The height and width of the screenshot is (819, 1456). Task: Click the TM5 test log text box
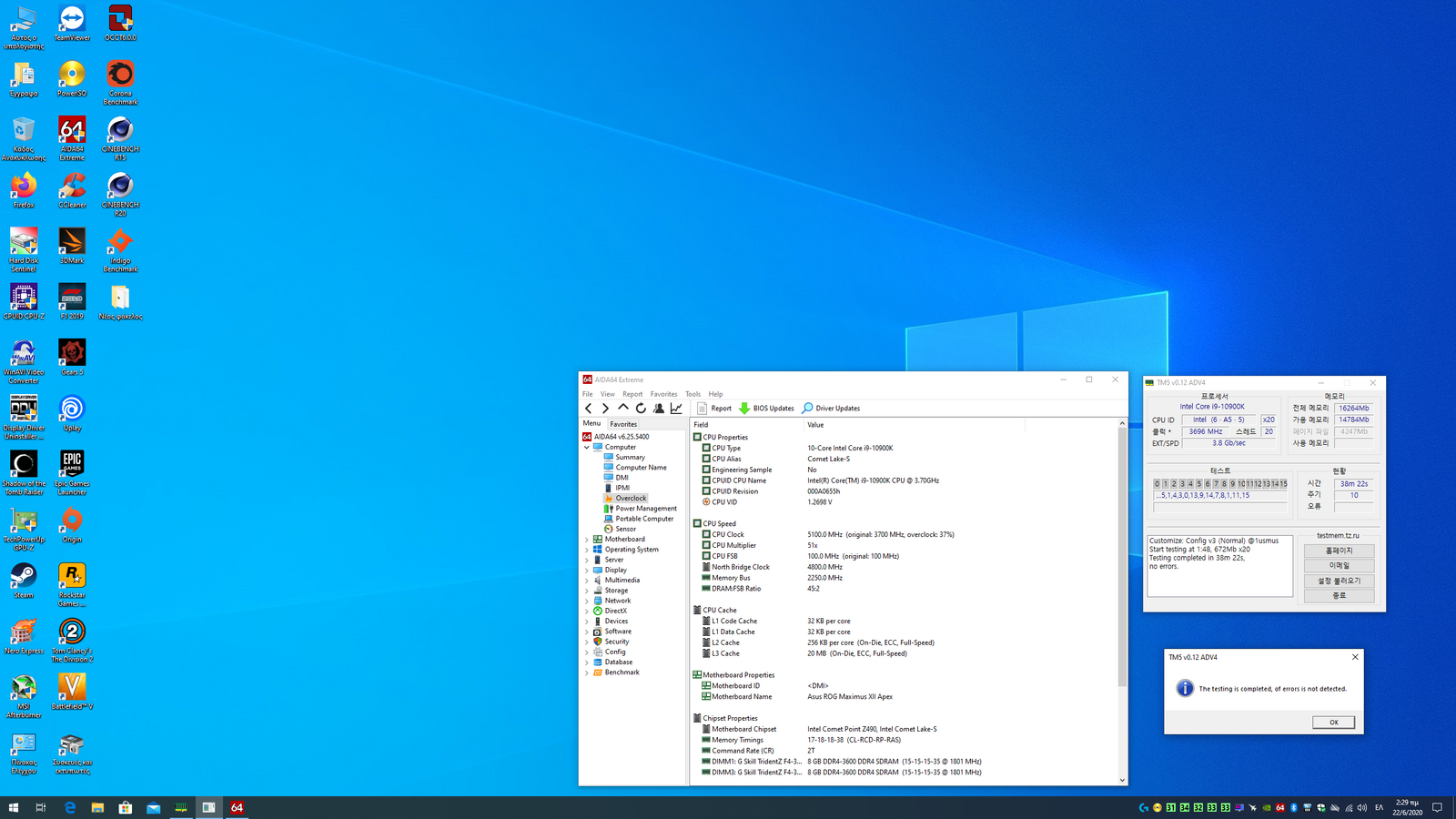(1219, 566)
